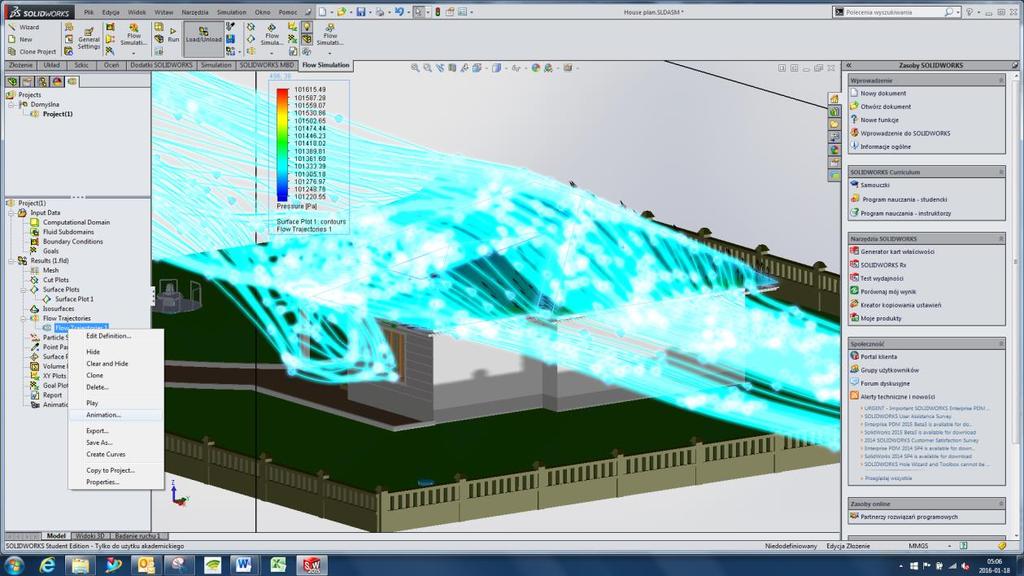The height and width of the screenshot is (576, 1024).
Task: Collapse the Surface Plots node
Action: click(x=24, y=289)
